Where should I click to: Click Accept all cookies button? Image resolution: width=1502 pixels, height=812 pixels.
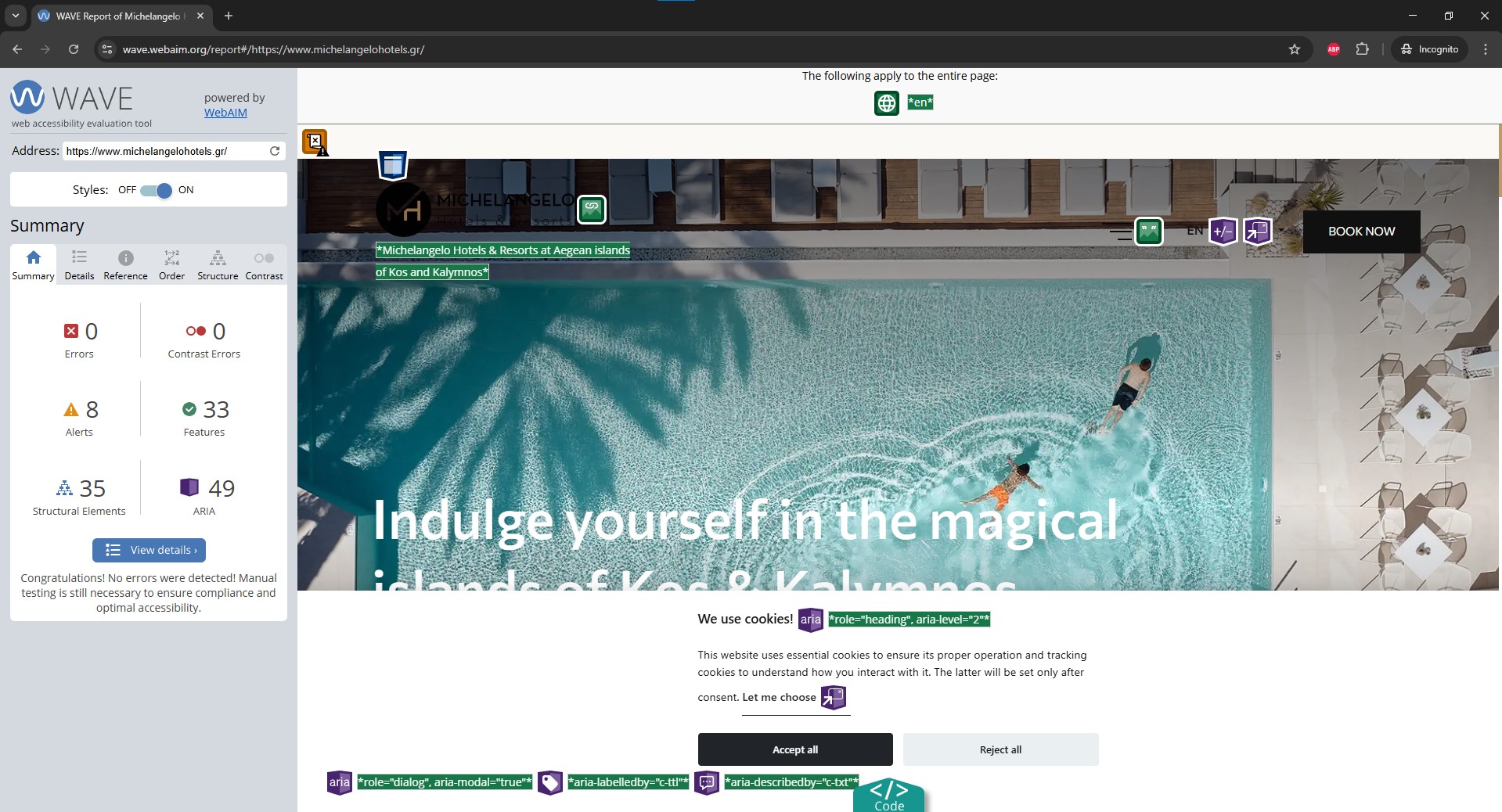coord(795,749)
